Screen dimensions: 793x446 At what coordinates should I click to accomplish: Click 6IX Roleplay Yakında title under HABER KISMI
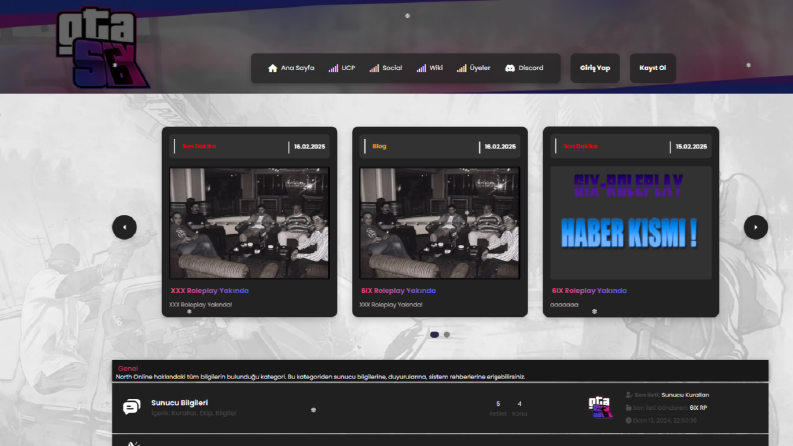click(589, 291)
